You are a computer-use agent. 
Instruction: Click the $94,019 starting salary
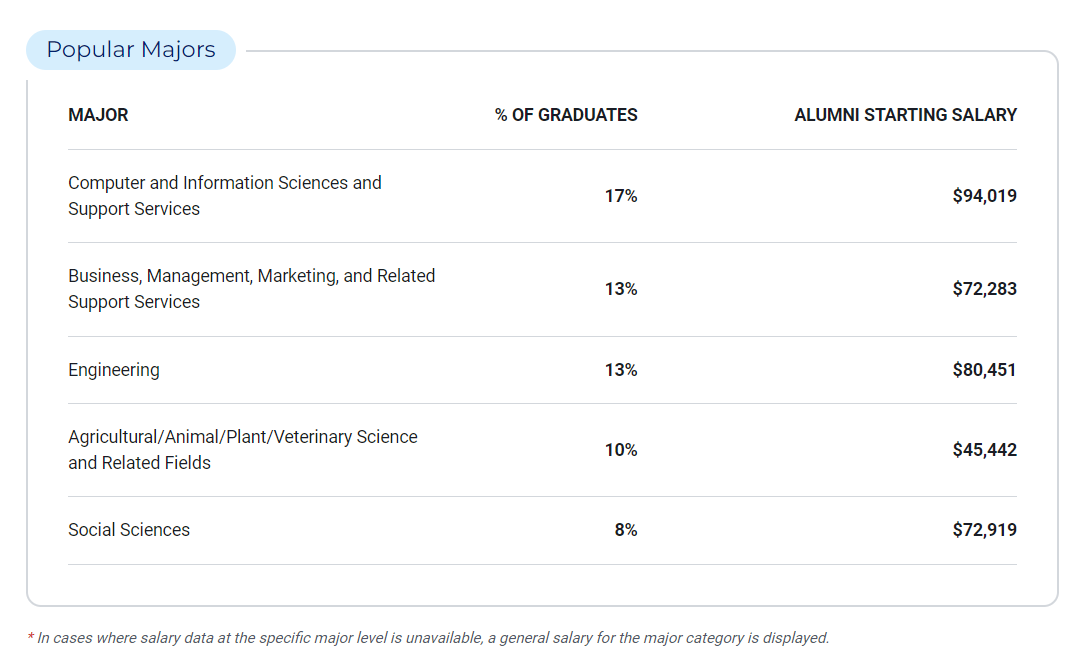point(984,196)
